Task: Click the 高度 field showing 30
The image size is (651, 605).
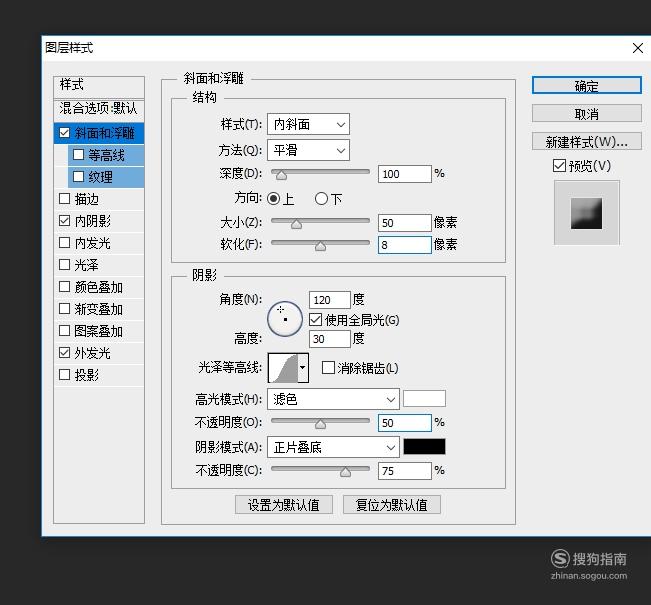Action: (330, 339)
